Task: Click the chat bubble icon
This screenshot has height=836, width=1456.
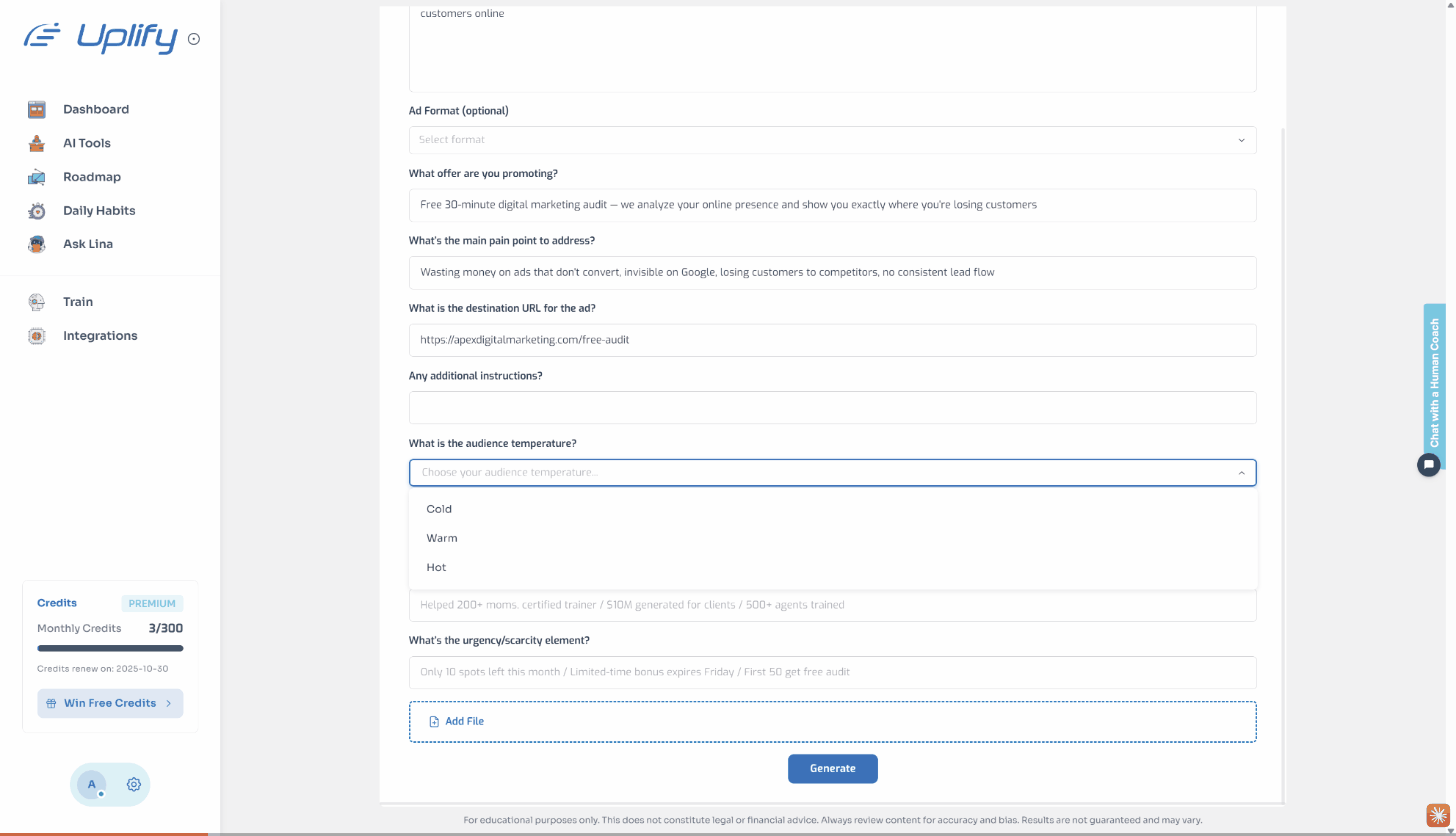Action: (x=1429, y=464)
